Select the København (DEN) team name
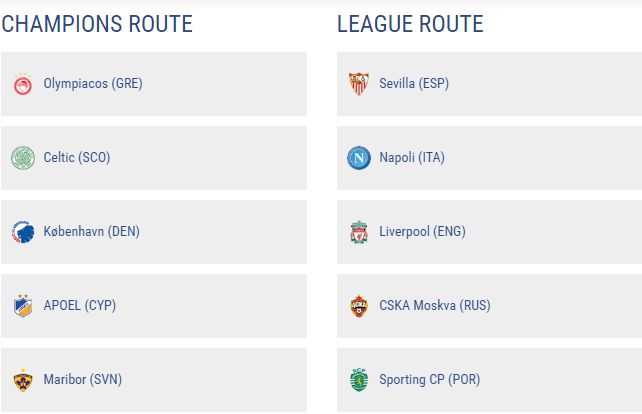 pos(92,232)
